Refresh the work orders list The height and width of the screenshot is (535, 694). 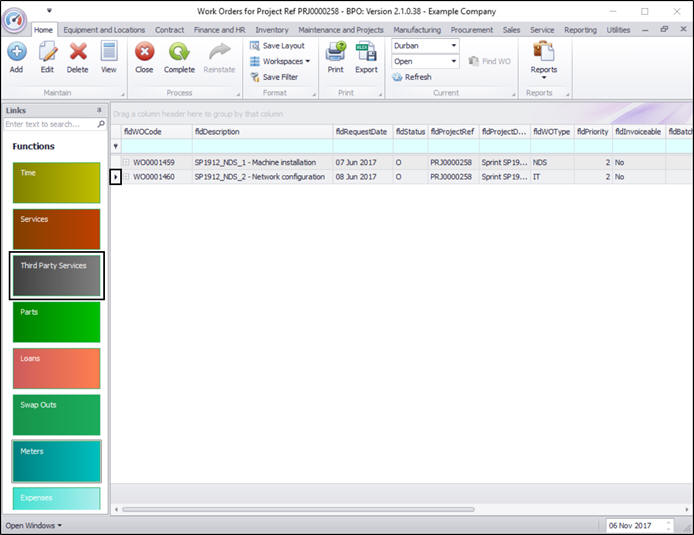point(412,77)
